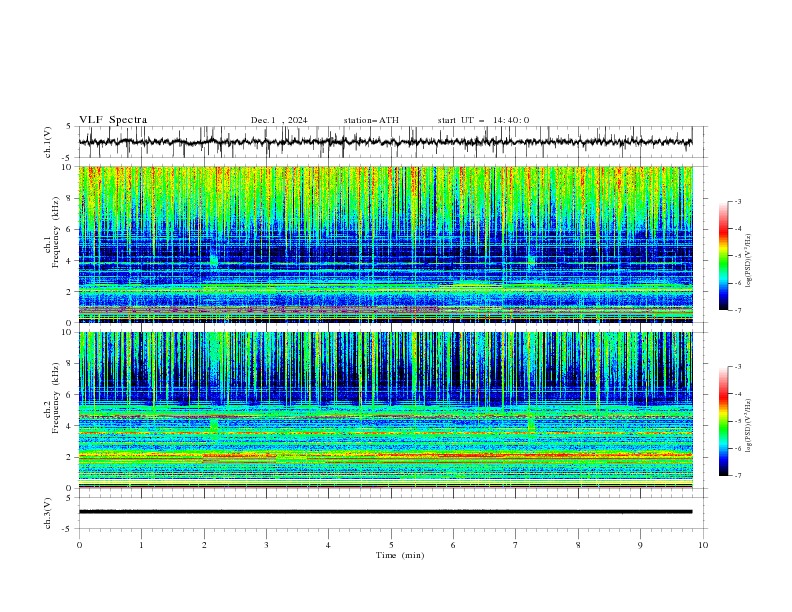Click the ch.1 voltage waveform trace
Screen dimensions: 792x612
385,142
